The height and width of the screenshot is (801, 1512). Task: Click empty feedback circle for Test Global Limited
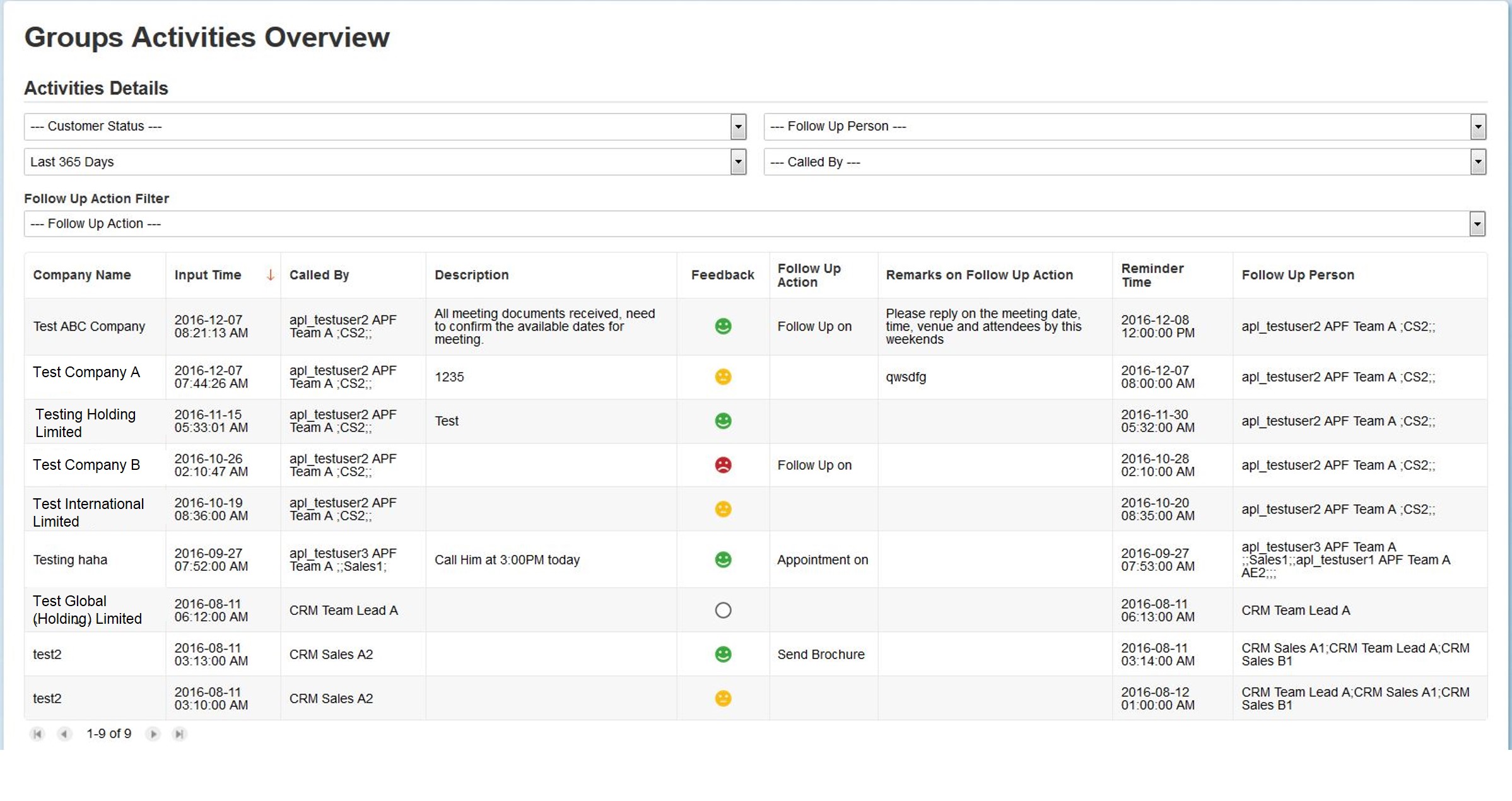pos(723,610)
